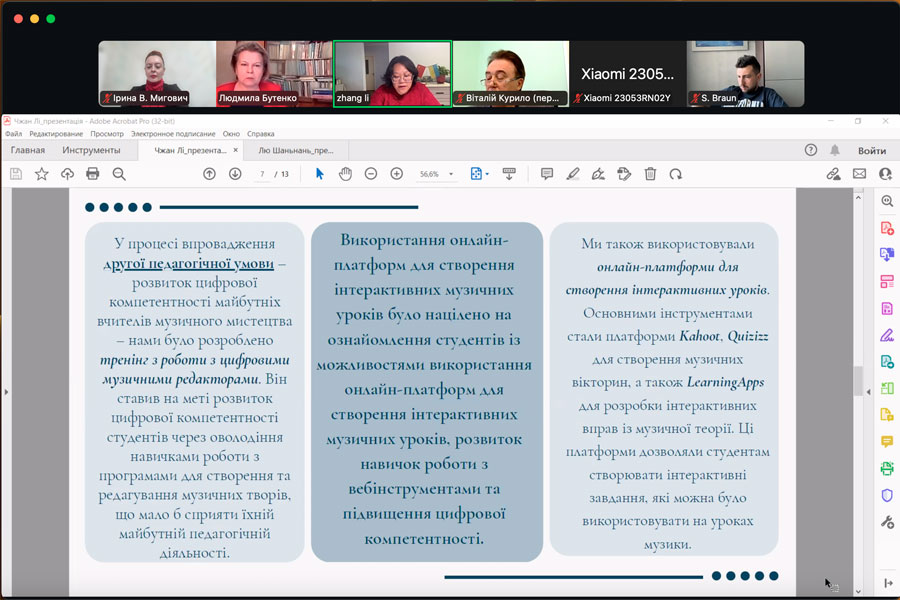Zoom out with minus button
The width and height of the screenshot is (900, 600).
[x=371, y=173]
